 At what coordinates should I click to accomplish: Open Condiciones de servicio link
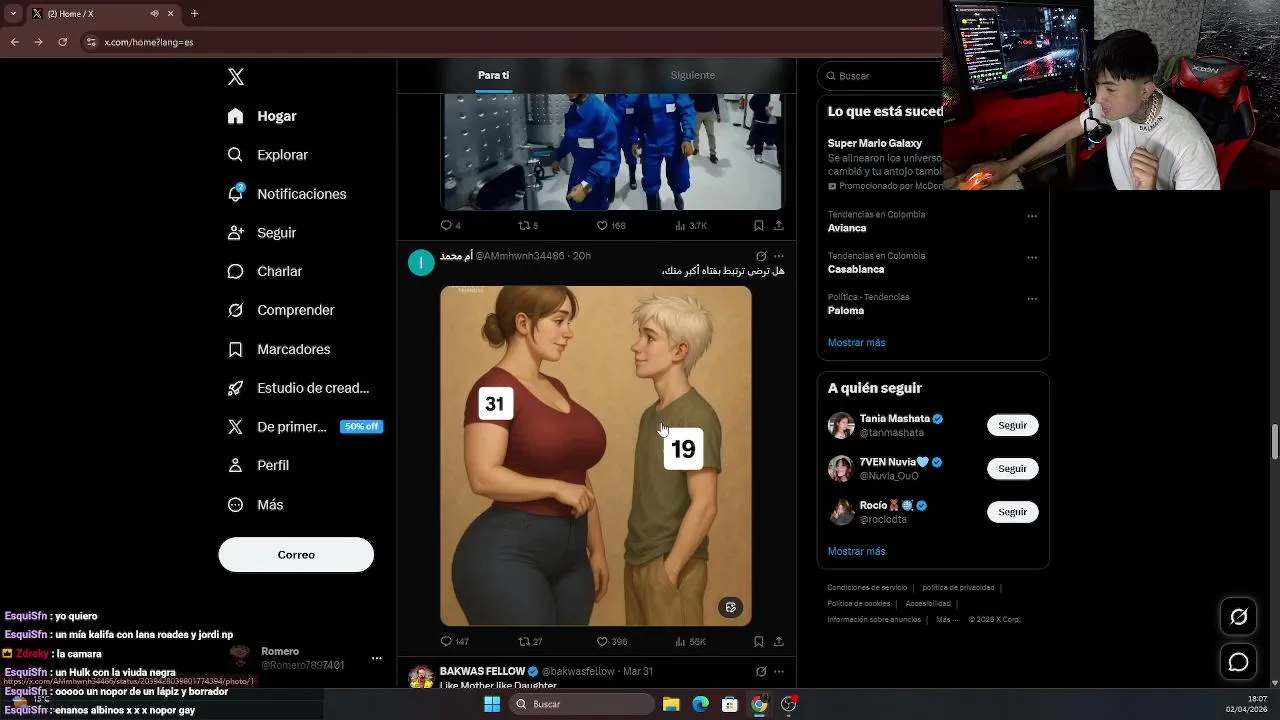point(867,588)
